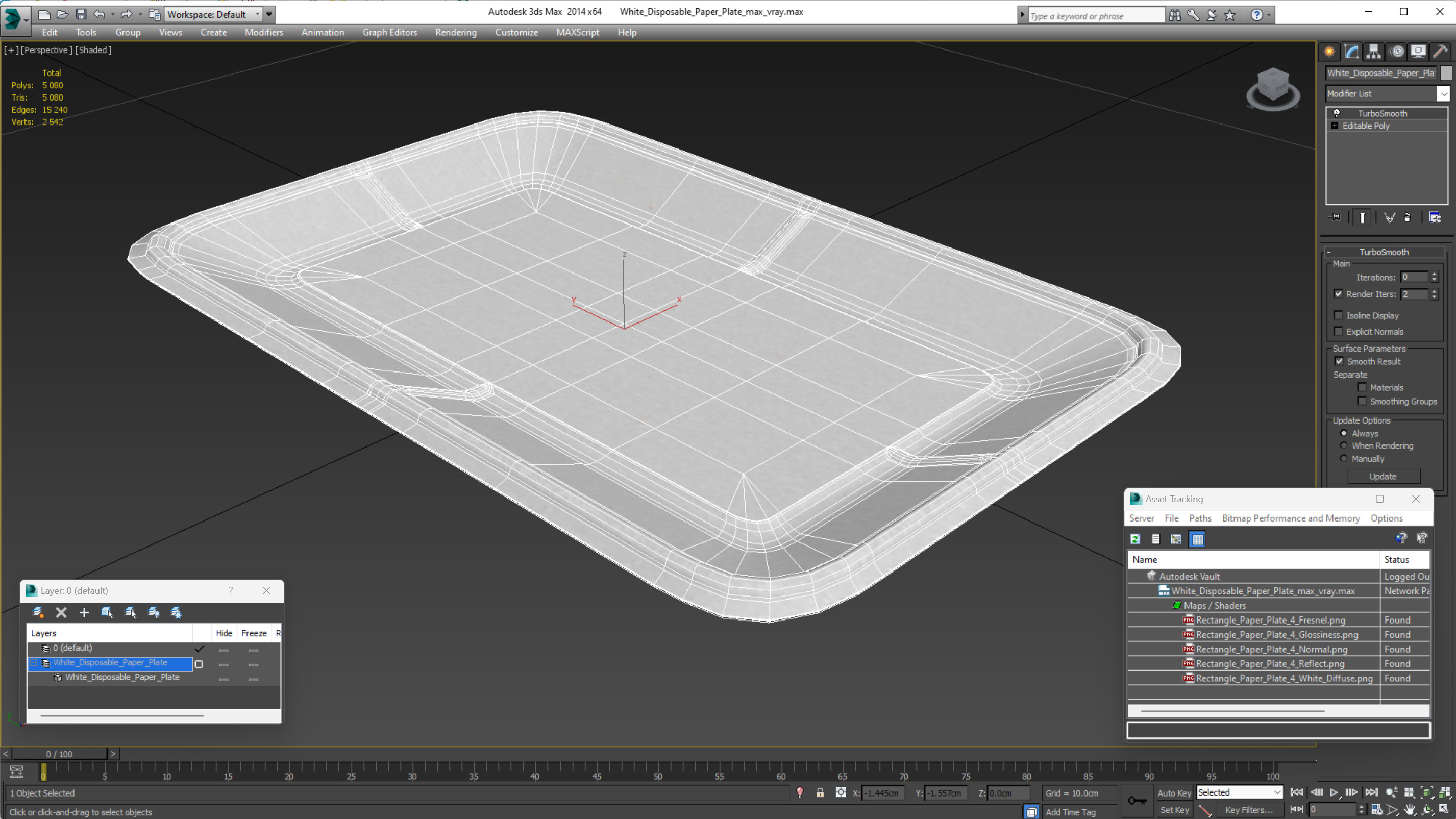Open the Rendering menu

point(456,32)
